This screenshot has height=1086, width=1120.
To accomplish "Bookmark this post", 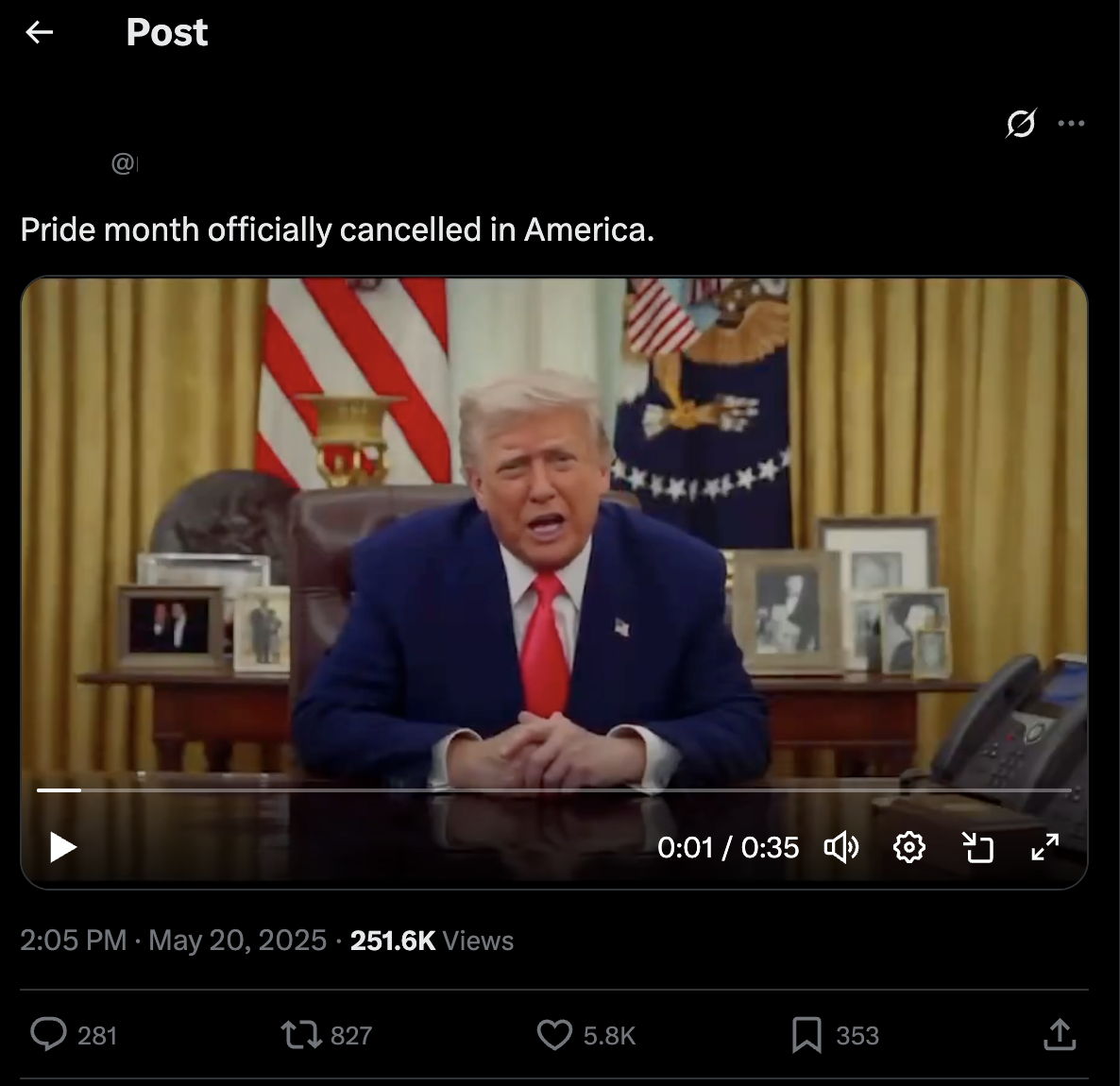I will pyautogui.click(x=806, y=1035).
